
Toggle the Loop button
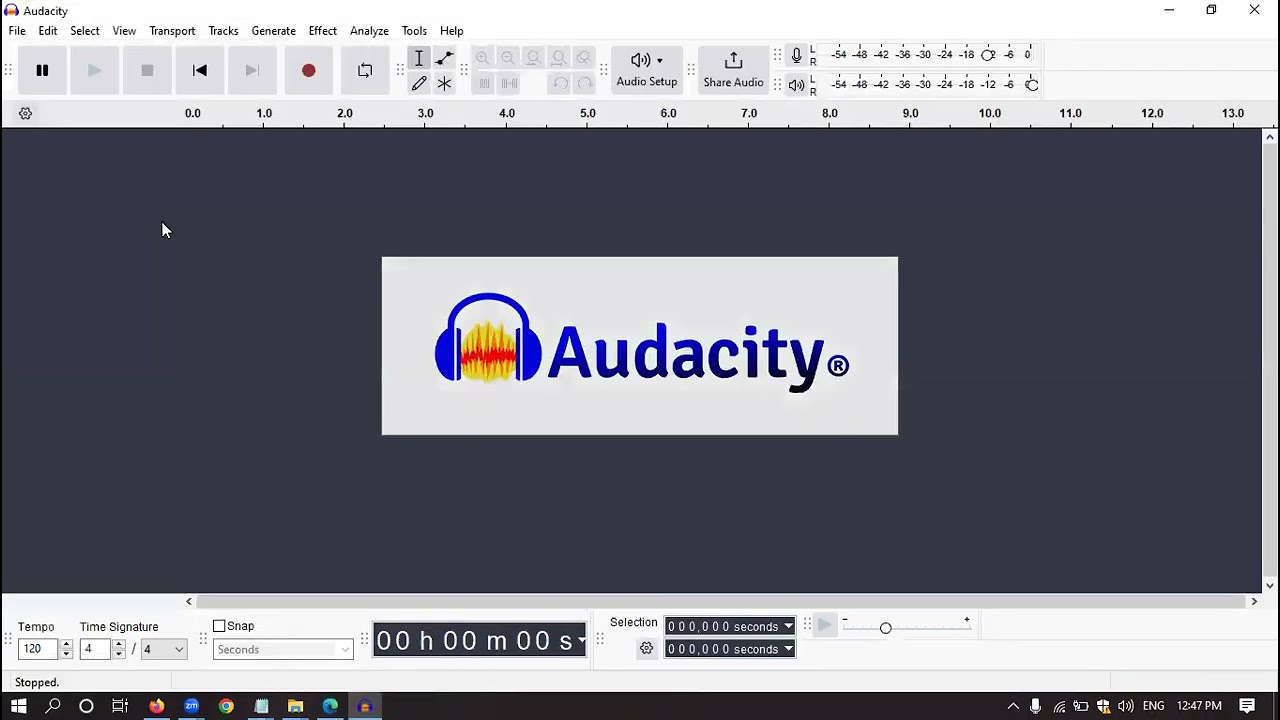pyautogui.click(x=365, y=70)
